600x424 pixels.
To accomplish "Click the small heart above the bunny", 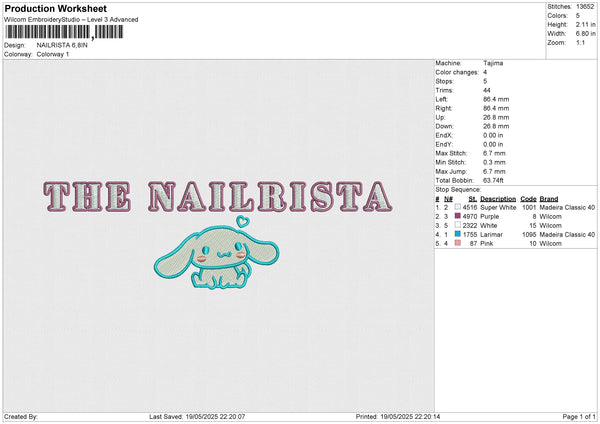I will click(x=242, y=221).
